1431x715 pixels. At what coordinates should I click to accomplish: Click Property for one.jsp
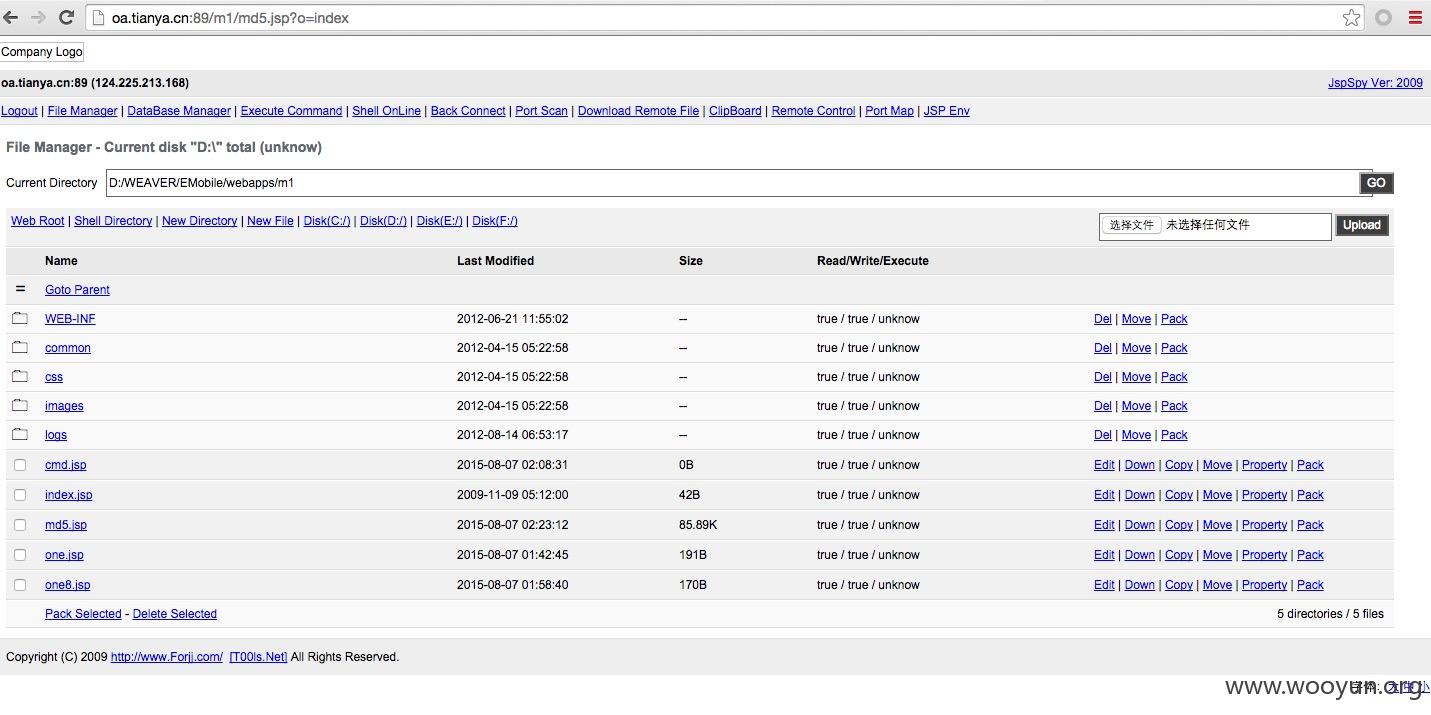pyautogui.click(x=1264, y=555)
